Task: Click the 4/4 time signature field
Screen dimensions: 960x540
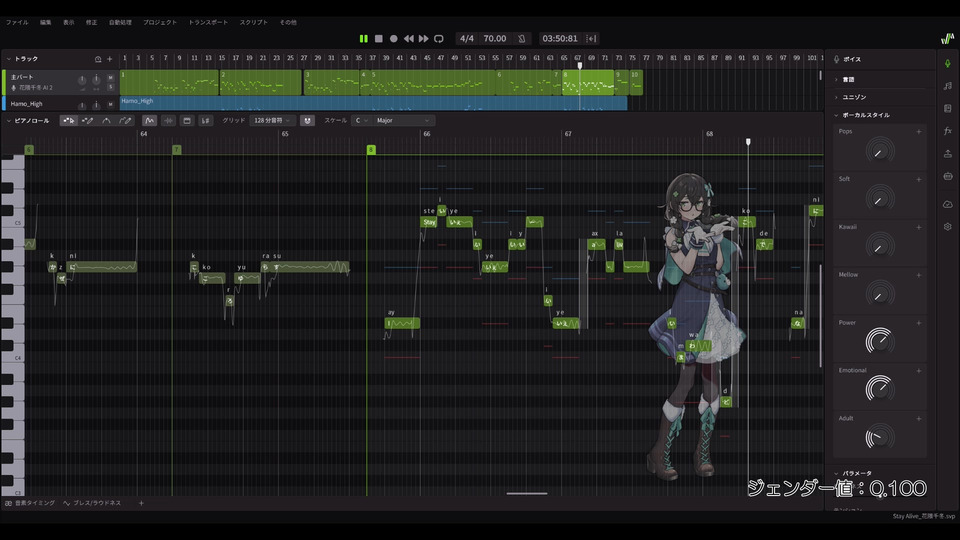Action: (467, 39)
